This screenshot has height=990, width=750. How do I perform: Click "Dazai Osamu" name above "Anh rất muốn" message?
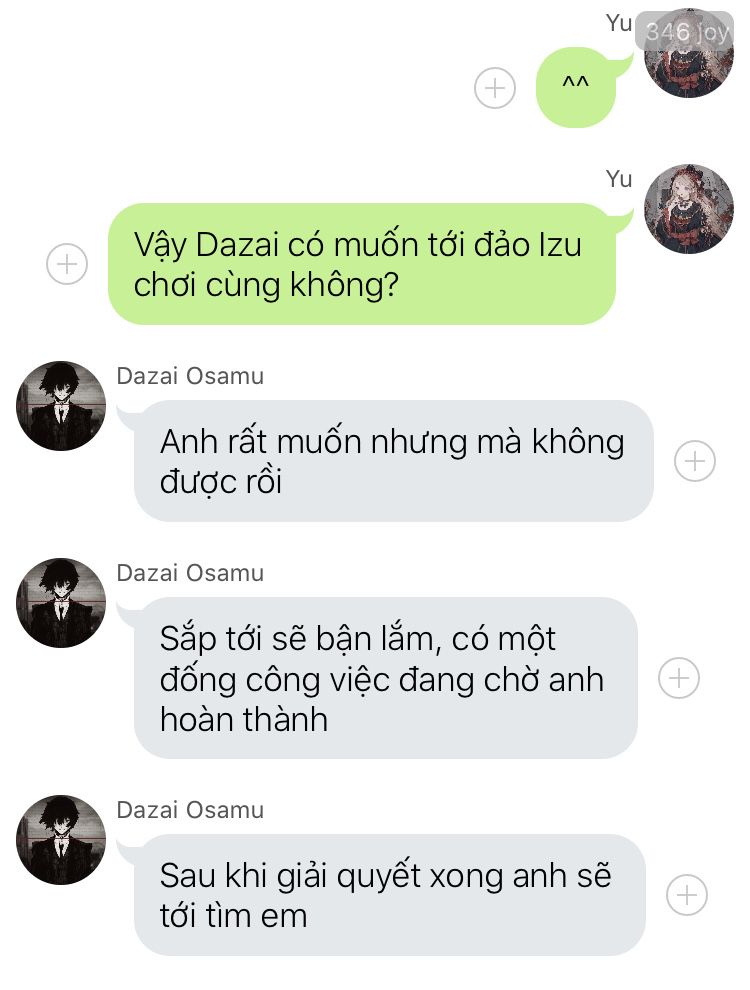click(190, 376)
